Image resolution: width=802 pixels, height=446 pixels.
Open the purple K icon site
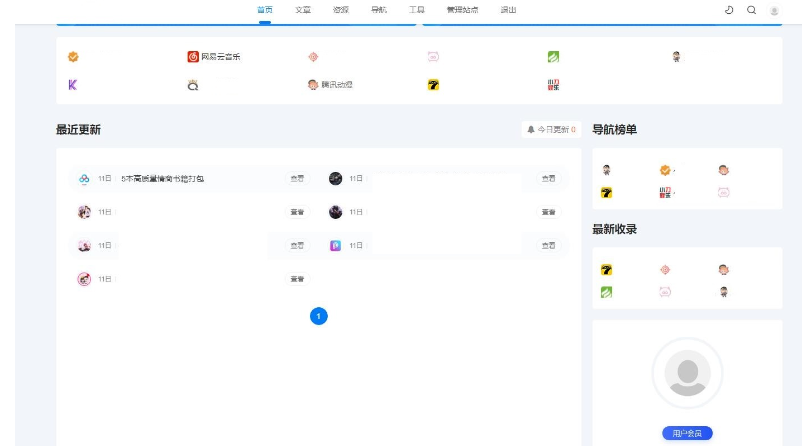coord(73,85)
